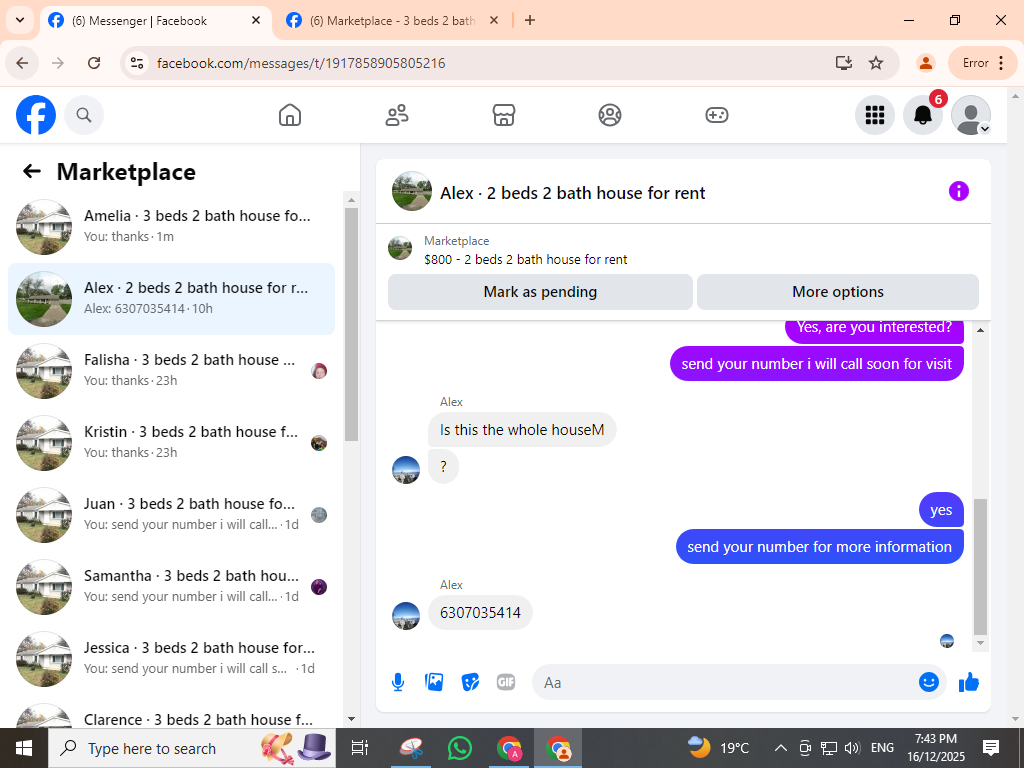The height and width of the screenshot is (768, 1024).
Task: Open the Chrome profile avatar
Action: pos(925,63)
